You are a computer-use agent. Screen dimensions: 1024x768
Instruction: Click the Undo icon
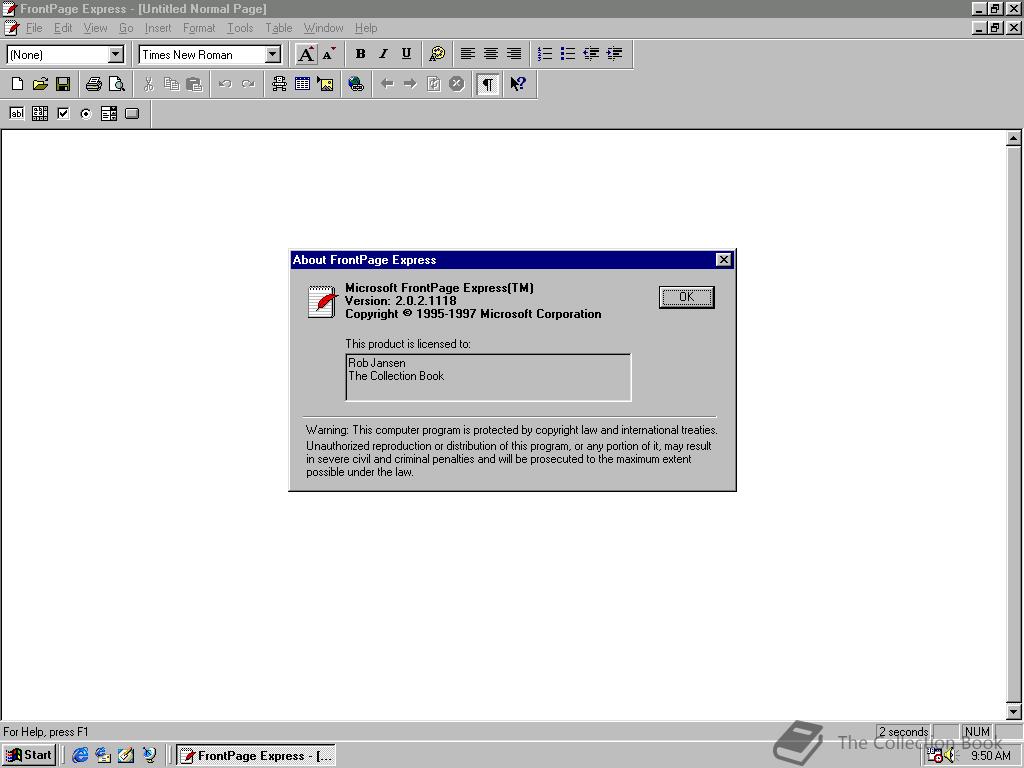tap(225, 84)
